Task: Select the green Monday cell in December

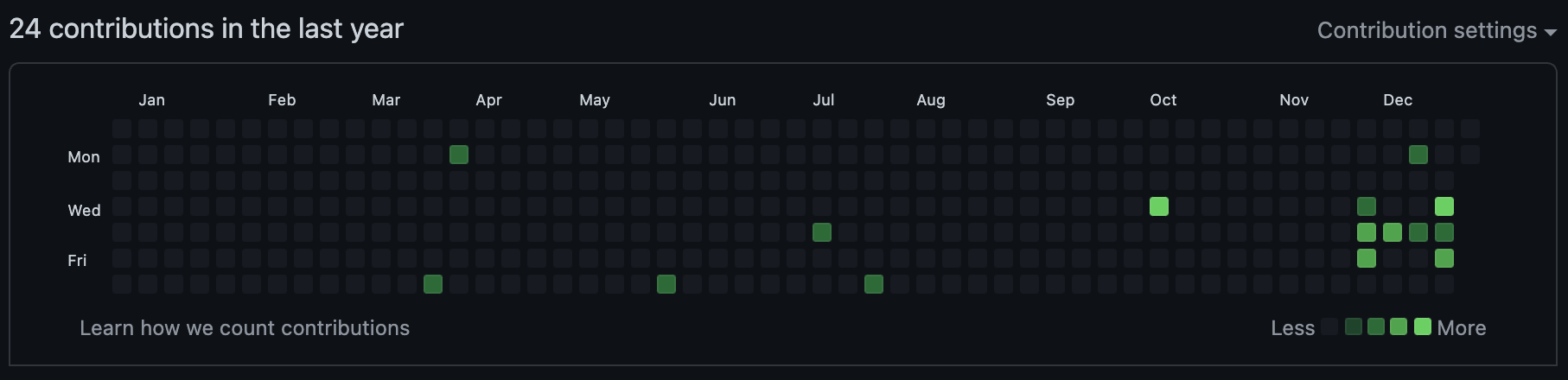Action: (1418, 155)
